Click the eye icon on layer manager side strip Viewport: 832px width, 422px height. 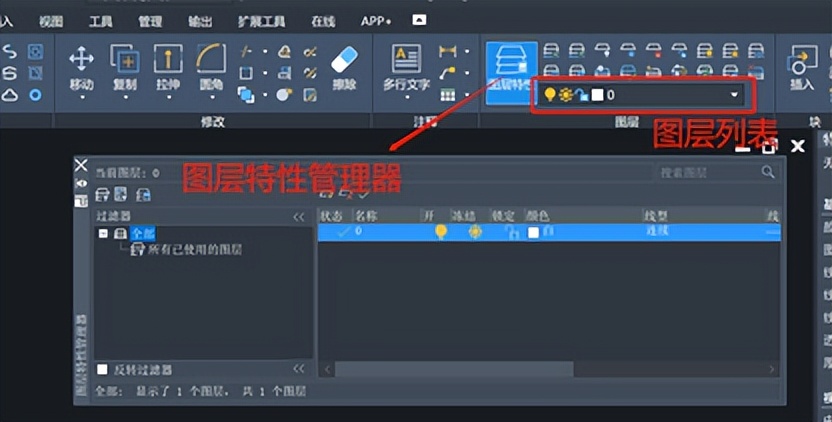[x=81, y=184]
